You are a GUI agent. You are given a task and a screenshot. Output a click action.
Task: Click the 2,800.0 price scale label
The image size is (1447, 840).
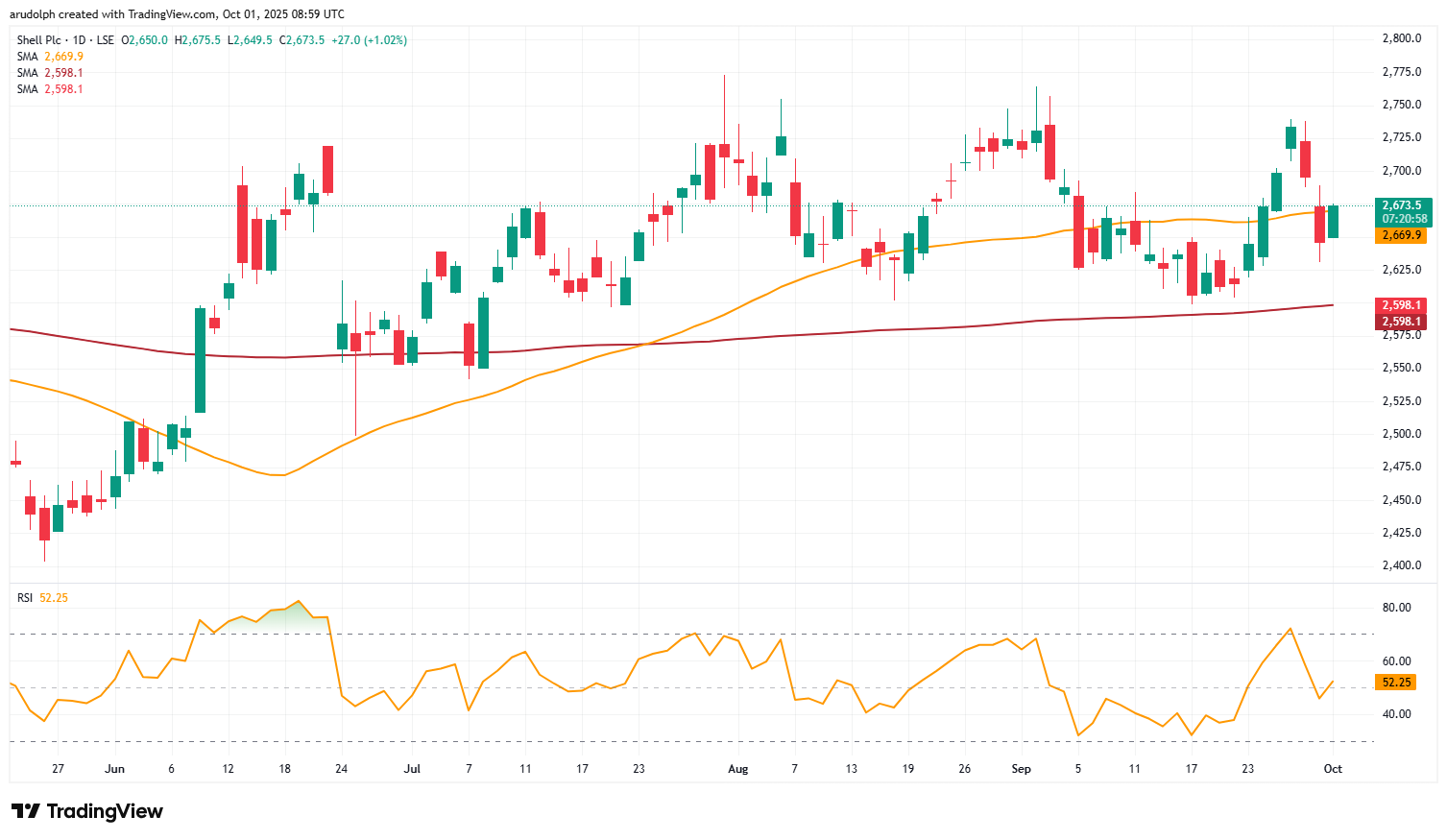pyautogui.click(x=1401, y=38)
